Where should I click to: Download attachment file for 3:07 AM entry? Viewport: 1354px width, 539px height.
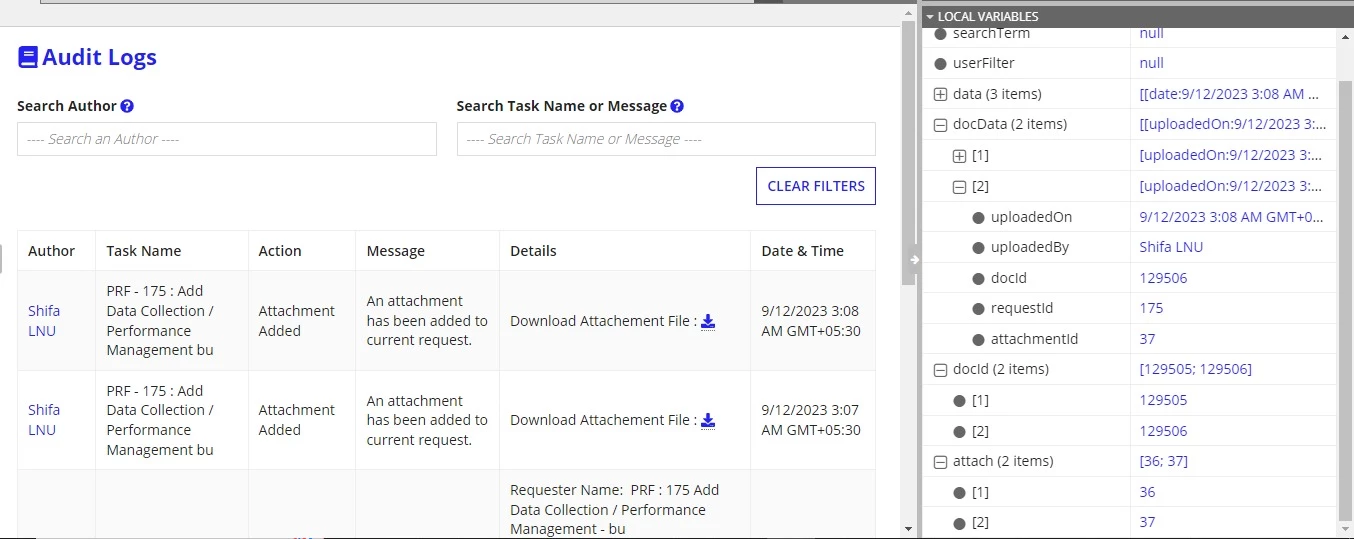tap(708, 420)
